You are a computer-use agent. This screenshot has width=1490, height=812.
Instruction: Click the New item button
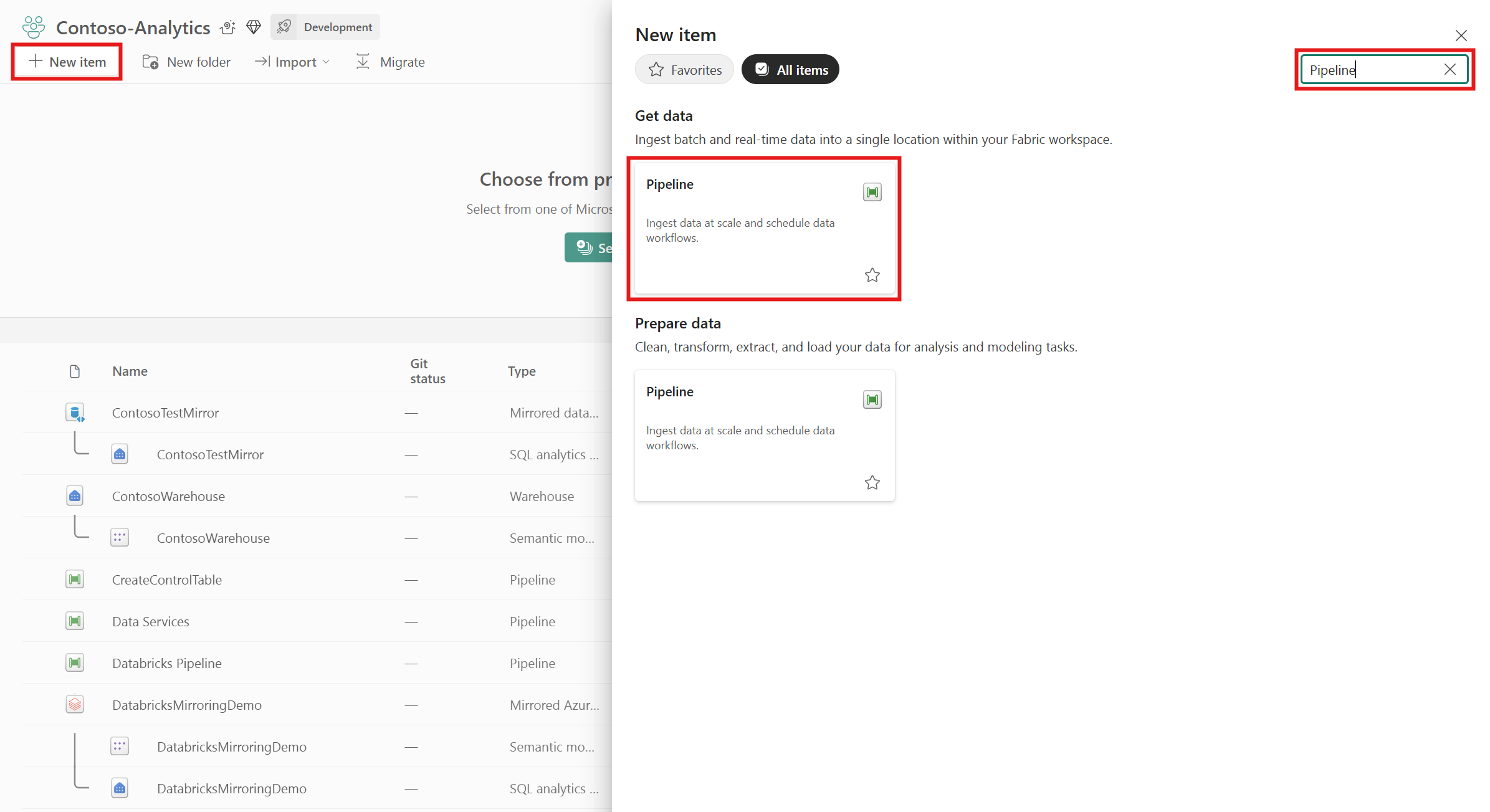click(67, 62)
